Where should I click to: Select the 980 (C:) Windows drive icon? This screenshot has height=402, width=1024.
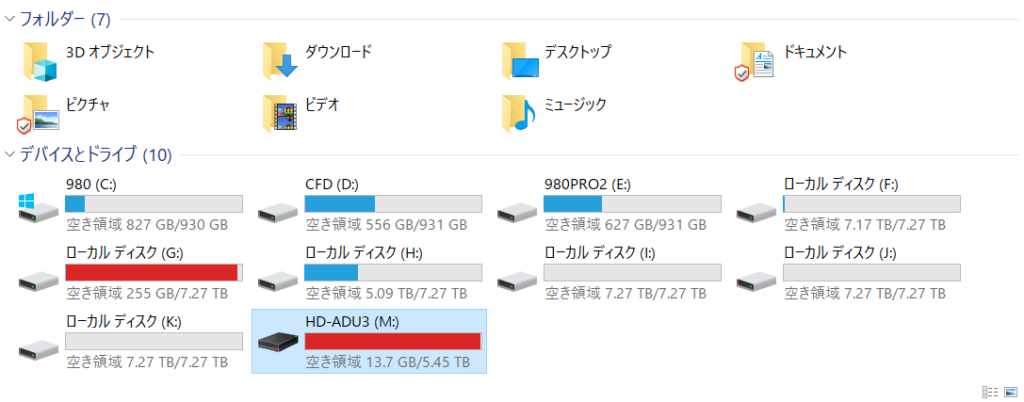coord(37,208)
